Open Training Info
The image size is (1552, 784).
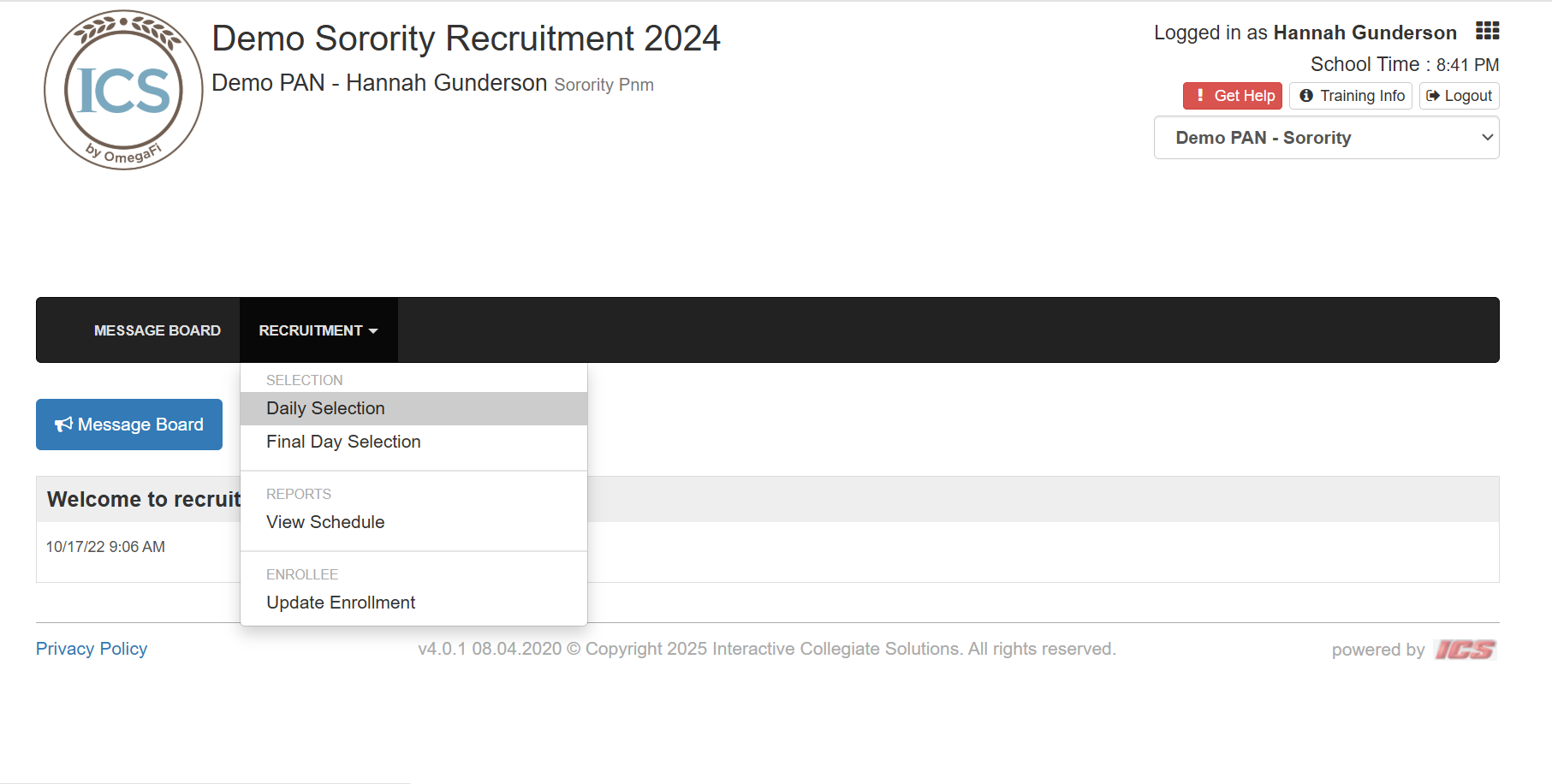(x=1351, y=96)
